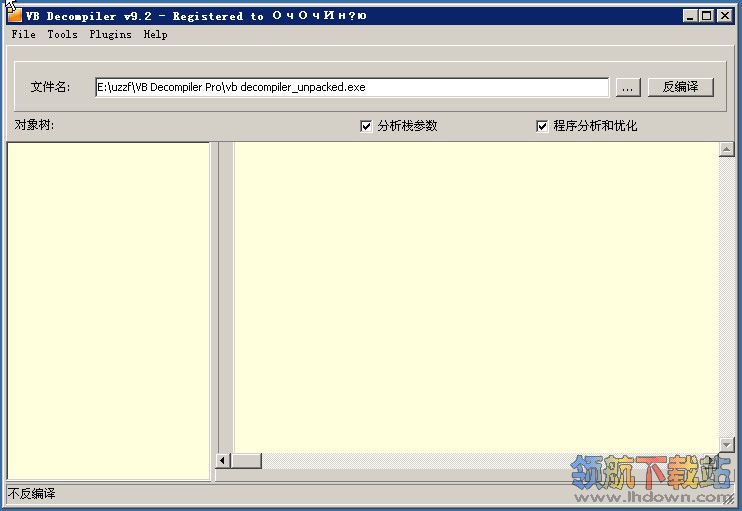This screenshot has width=742, height=511.
Task: Click the vertical scrollbar up arrow
Action: tap(726, 150)
